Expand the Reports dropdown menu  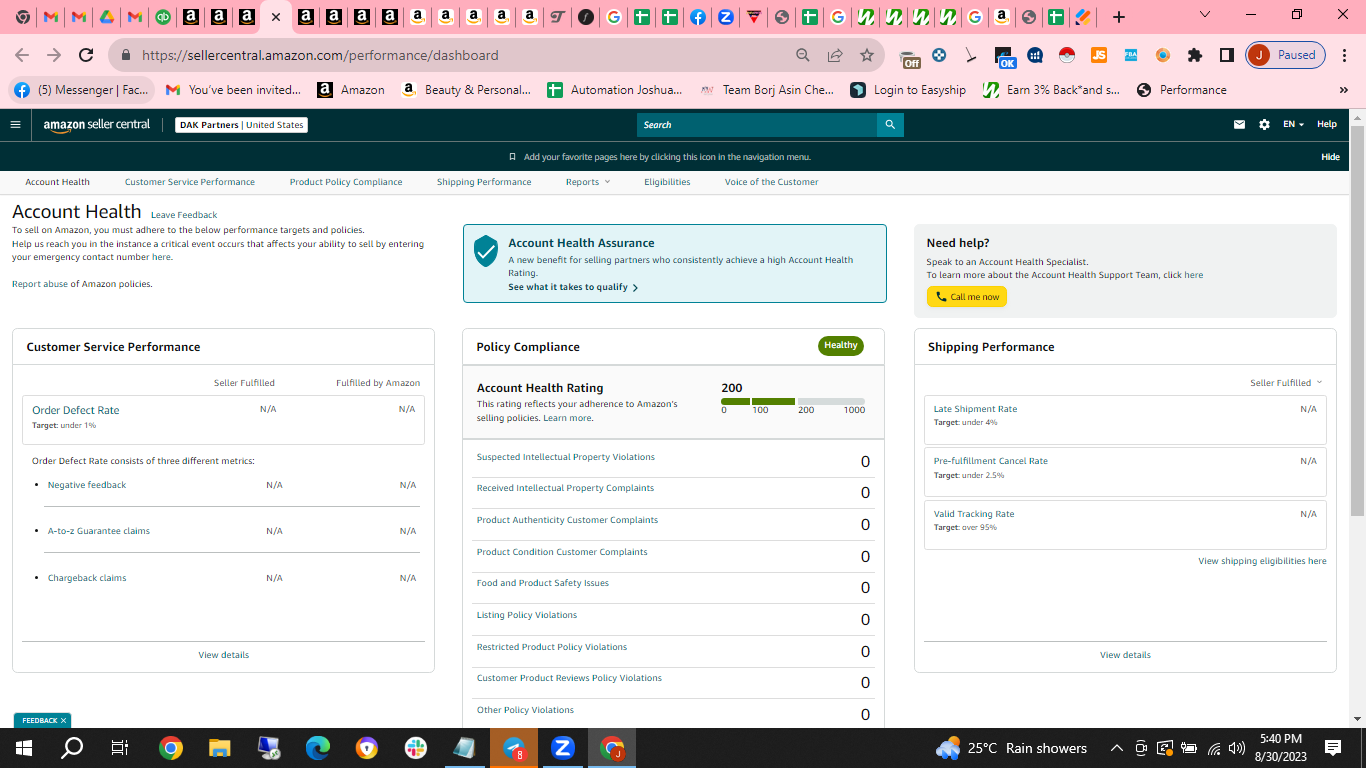coord(588,182)
